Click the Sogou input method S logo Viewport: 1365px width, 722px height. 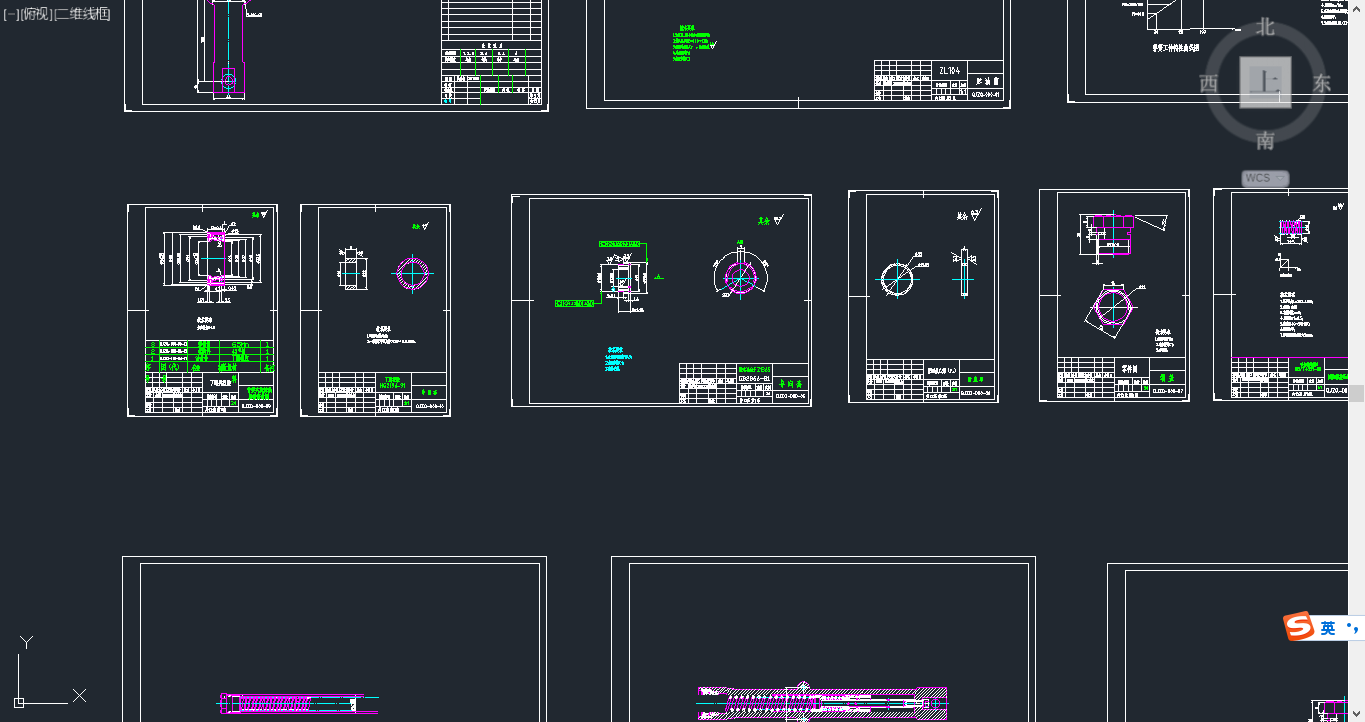pos(1298,627)
